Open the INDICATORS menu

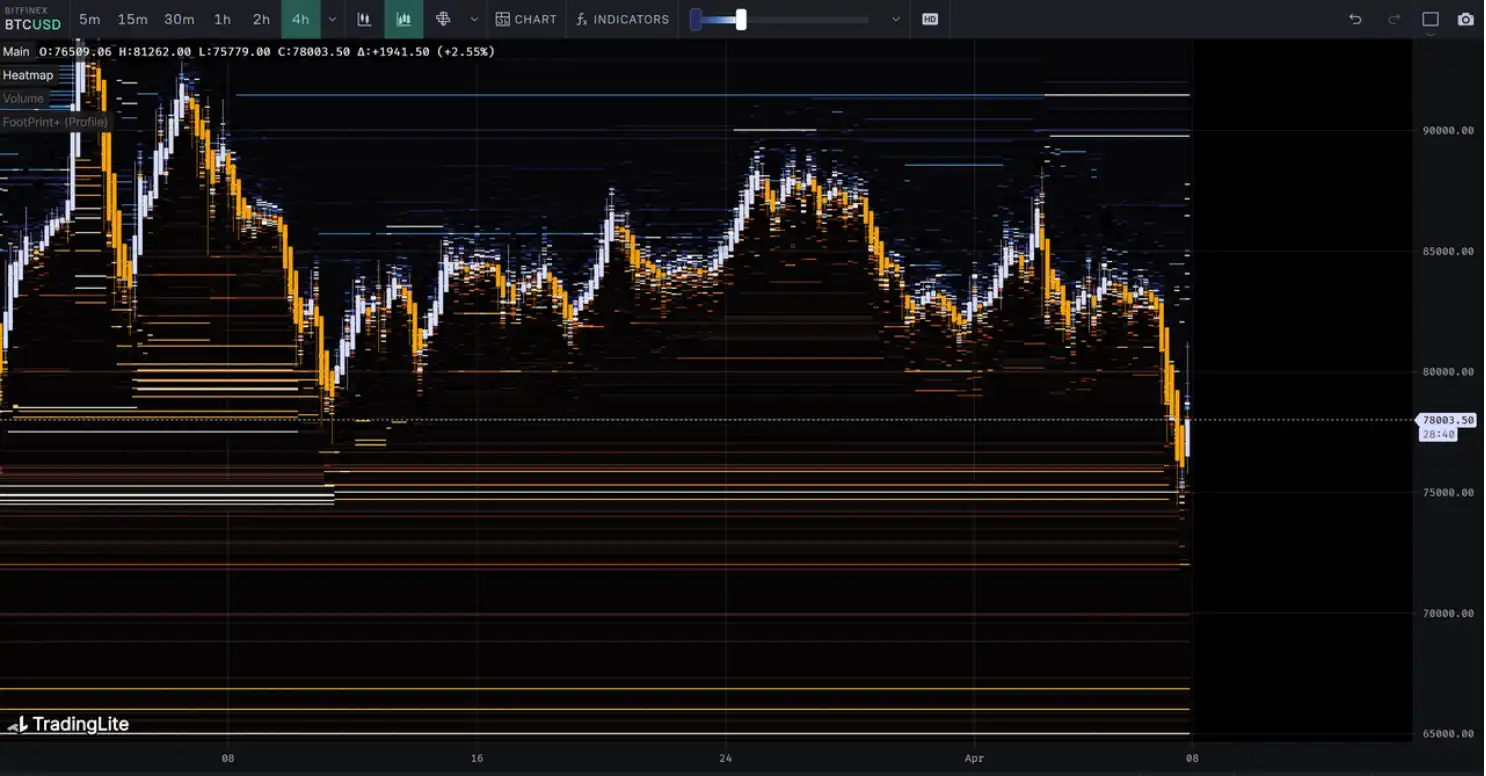622,19
